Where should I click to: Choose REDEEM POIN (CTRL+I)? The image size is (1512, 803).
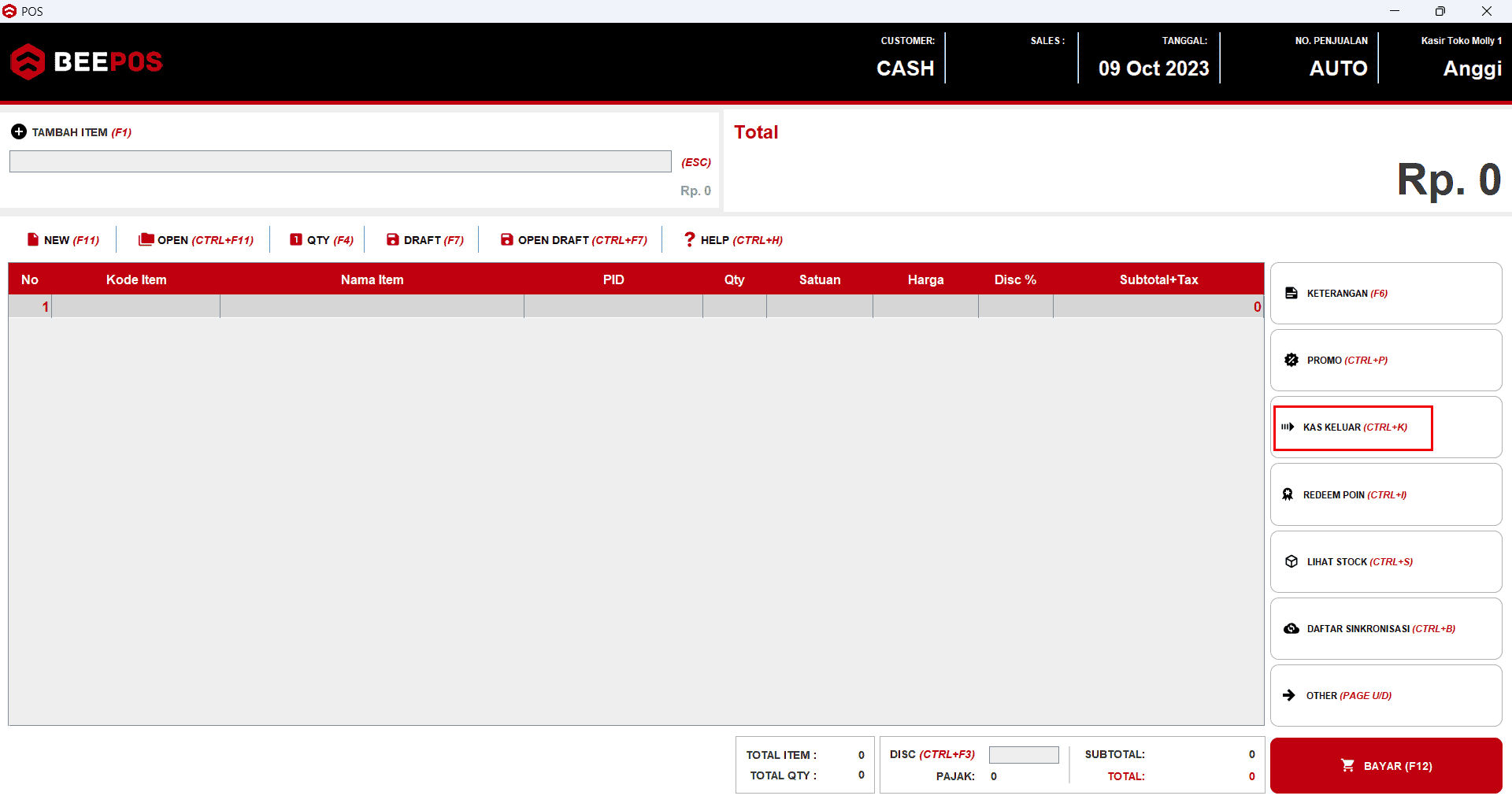click(1386, 494)
